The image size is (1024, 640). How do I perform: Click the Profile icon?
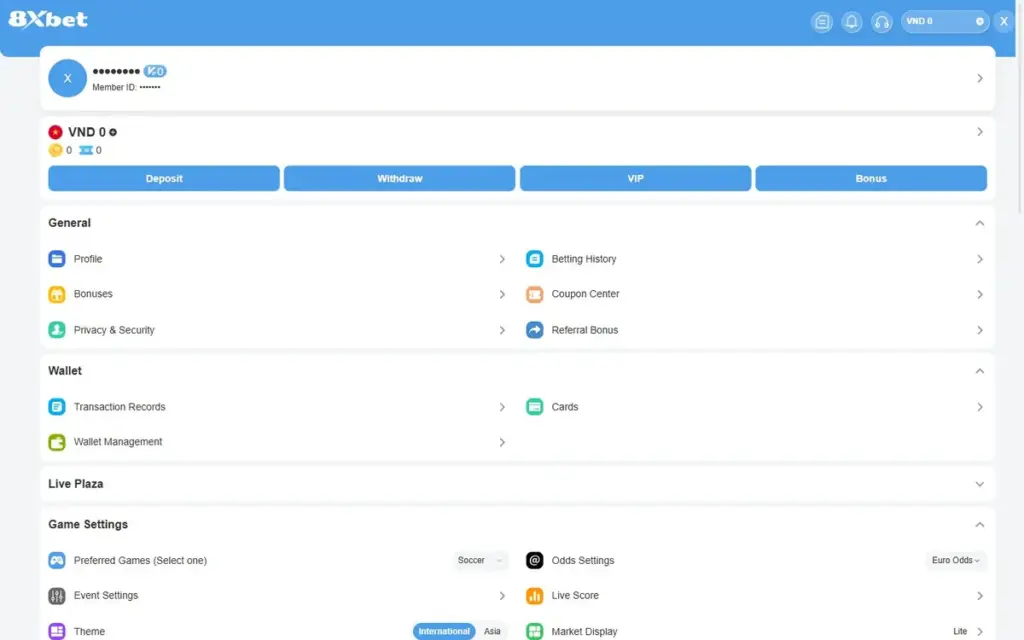coord(57,259)
